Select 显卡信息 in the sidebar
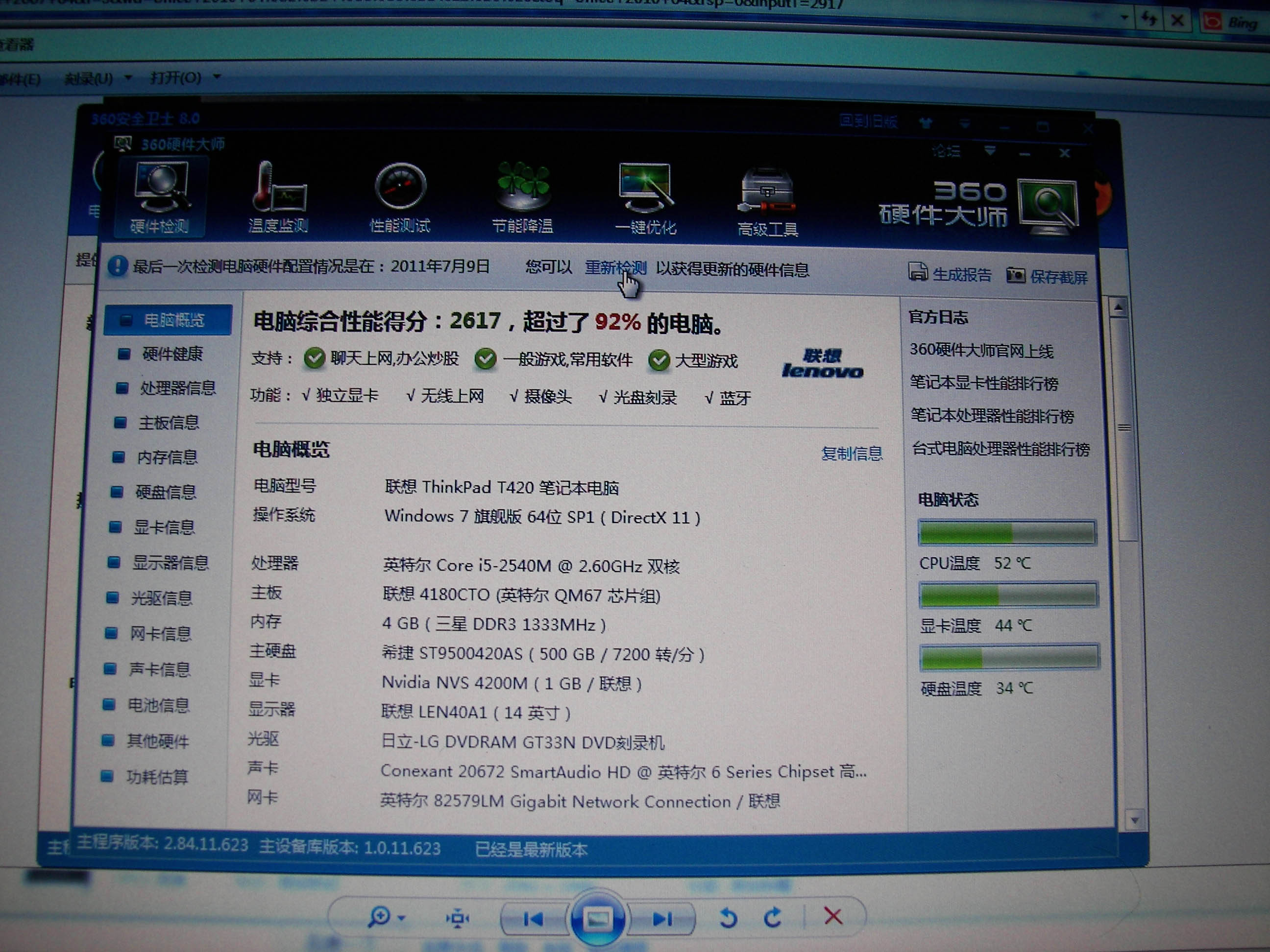Screen dimensions: 1270x952 coord(163,527)
